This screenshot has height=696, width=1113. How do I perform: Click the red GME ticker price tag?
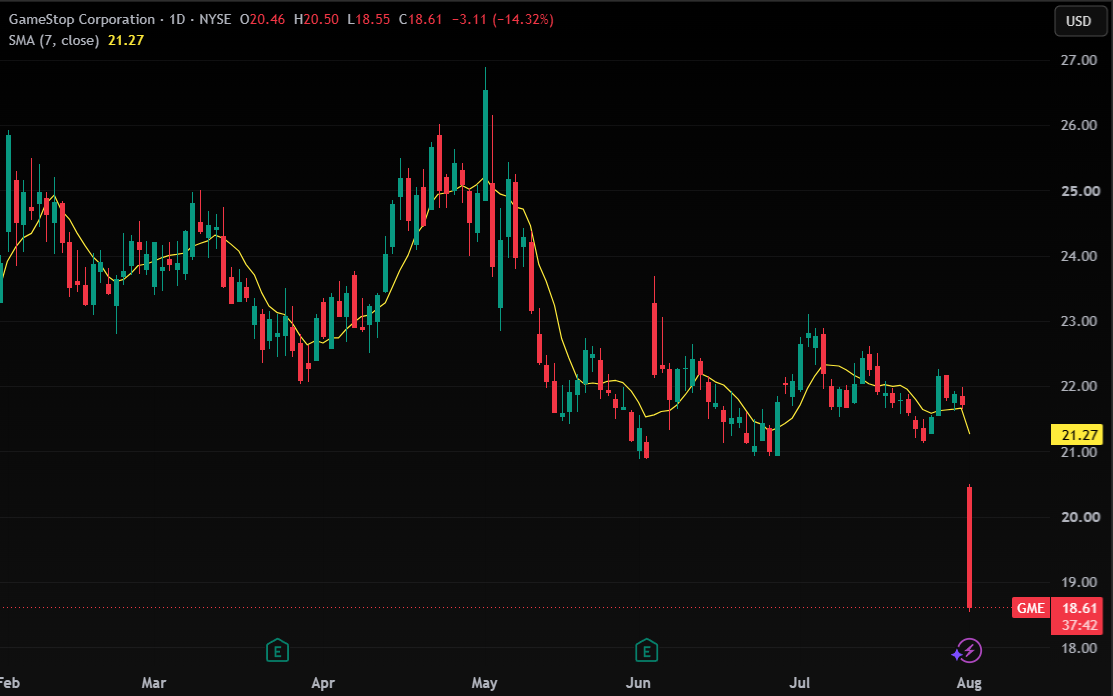click(1031, 608)
